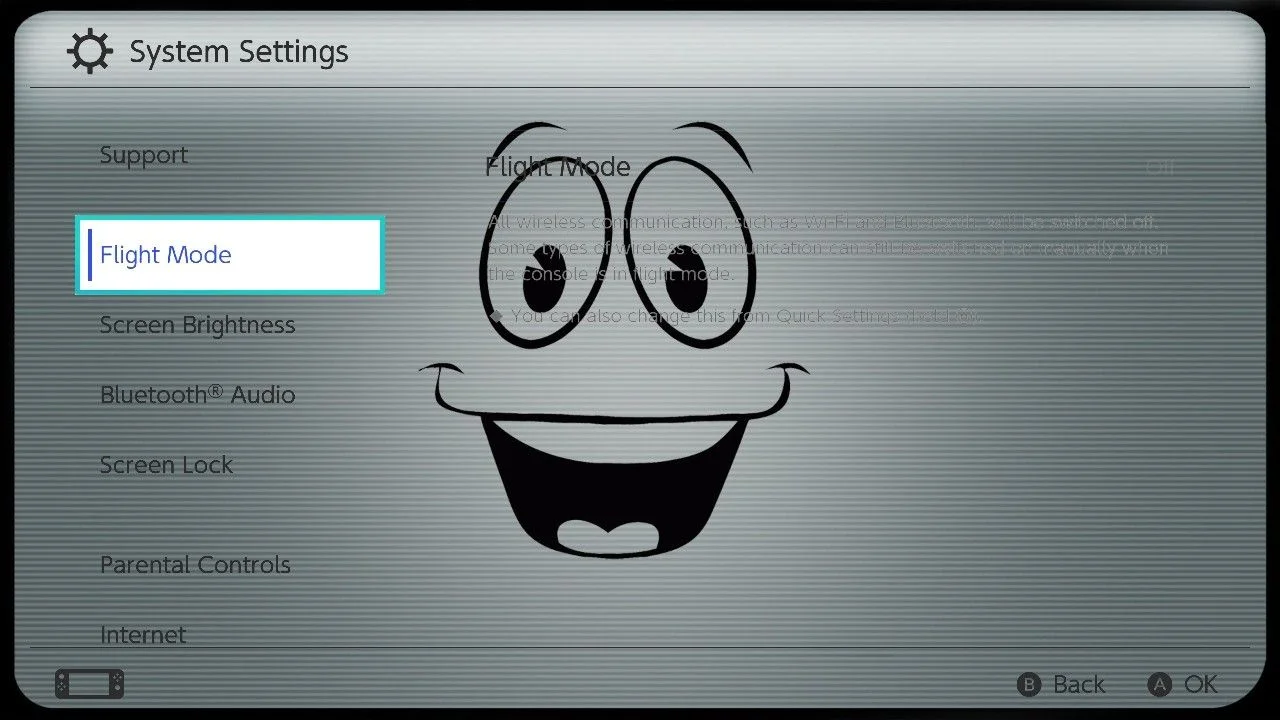Click the A button icon next to OK
1280x720 pixels.
pos(1159,685)
